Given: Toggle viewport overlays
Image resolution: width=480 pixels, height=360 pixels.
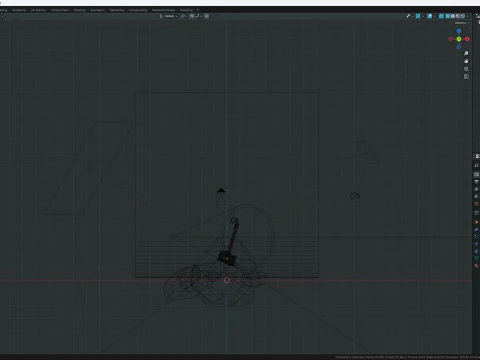Looking at the screenshot, I should click(429, 16).
